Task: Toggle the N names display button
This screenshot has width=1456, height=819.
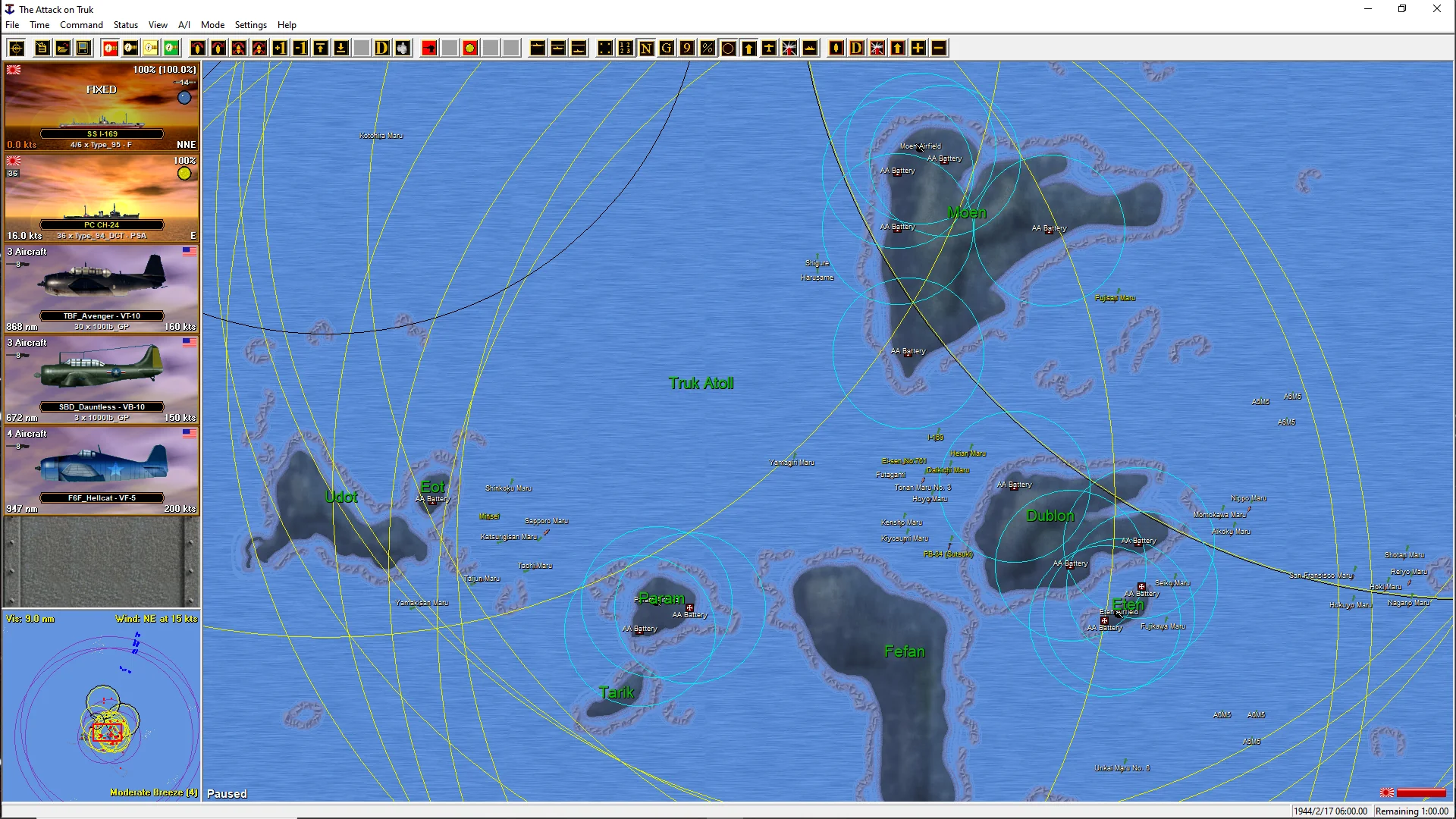Action: coord(646,49)
